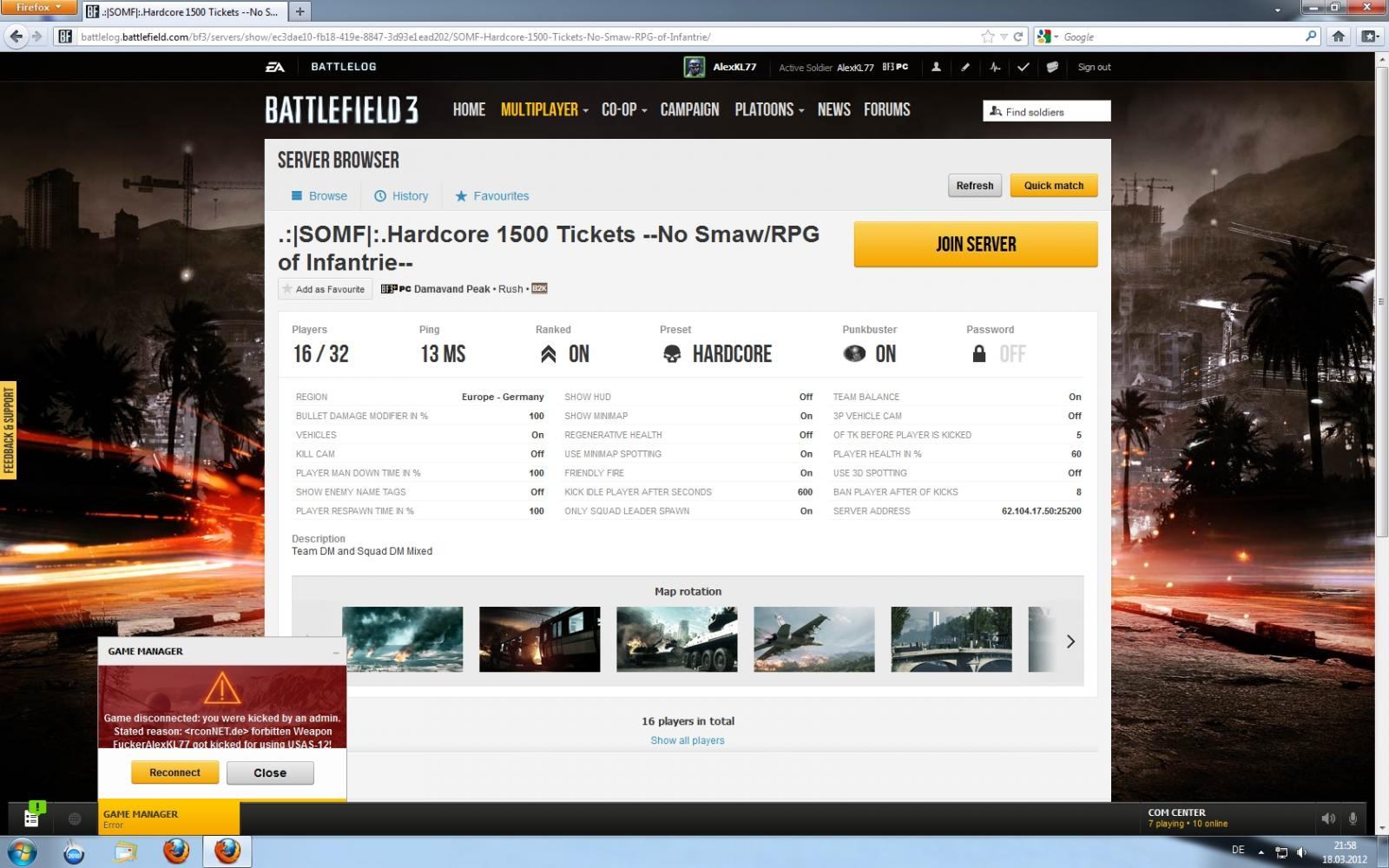Go back to previous page in Firefox
This screenshot has height=868, width=1389.
tap(16, 36)
